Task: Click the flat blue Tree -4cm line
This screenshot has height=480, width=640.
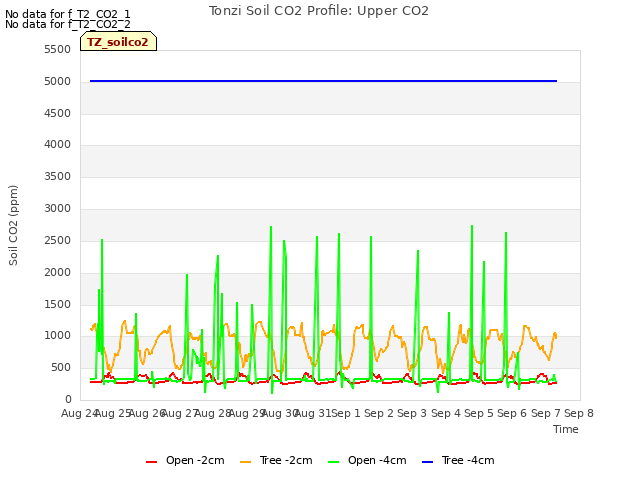Action: pyautogui.click(x=323, y=81)
